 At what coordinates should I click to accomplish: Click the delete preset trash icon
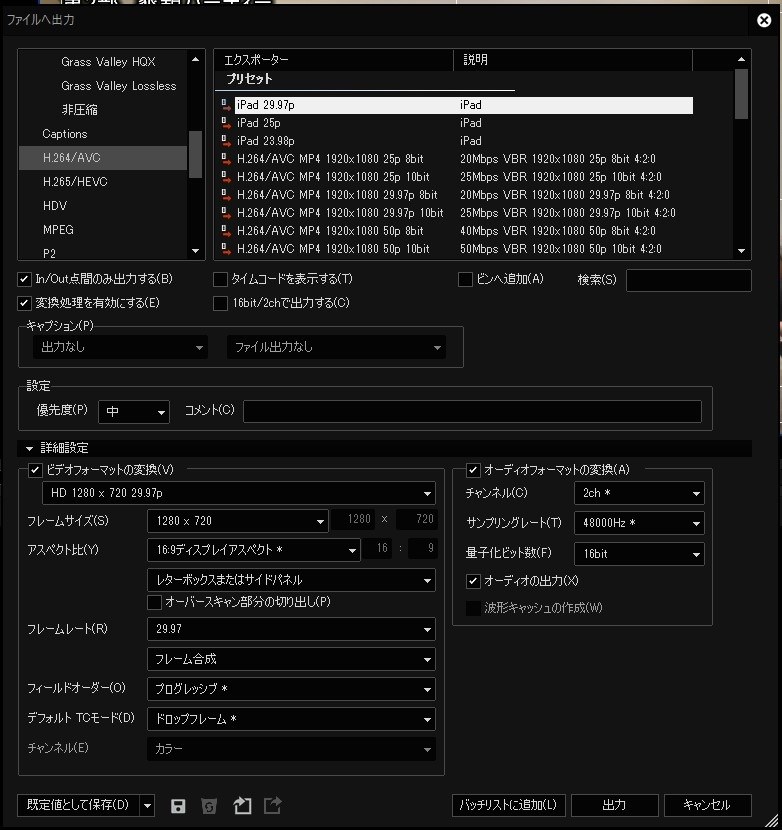tap(209, 806)
